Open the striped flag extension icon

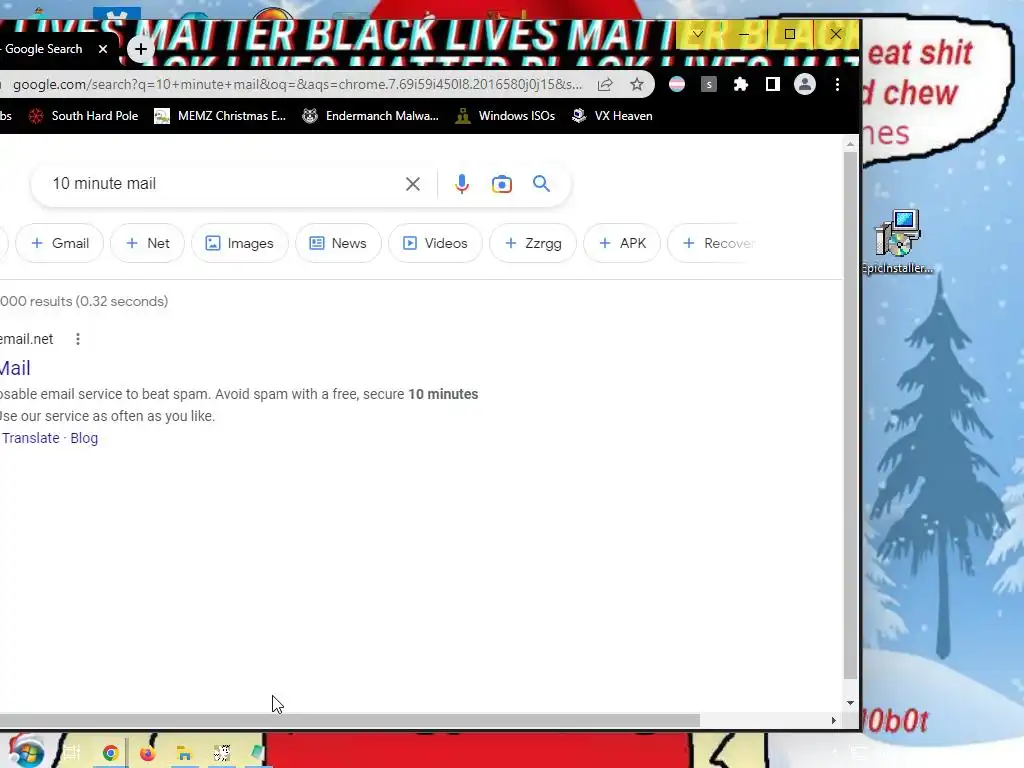pos(677,84)
